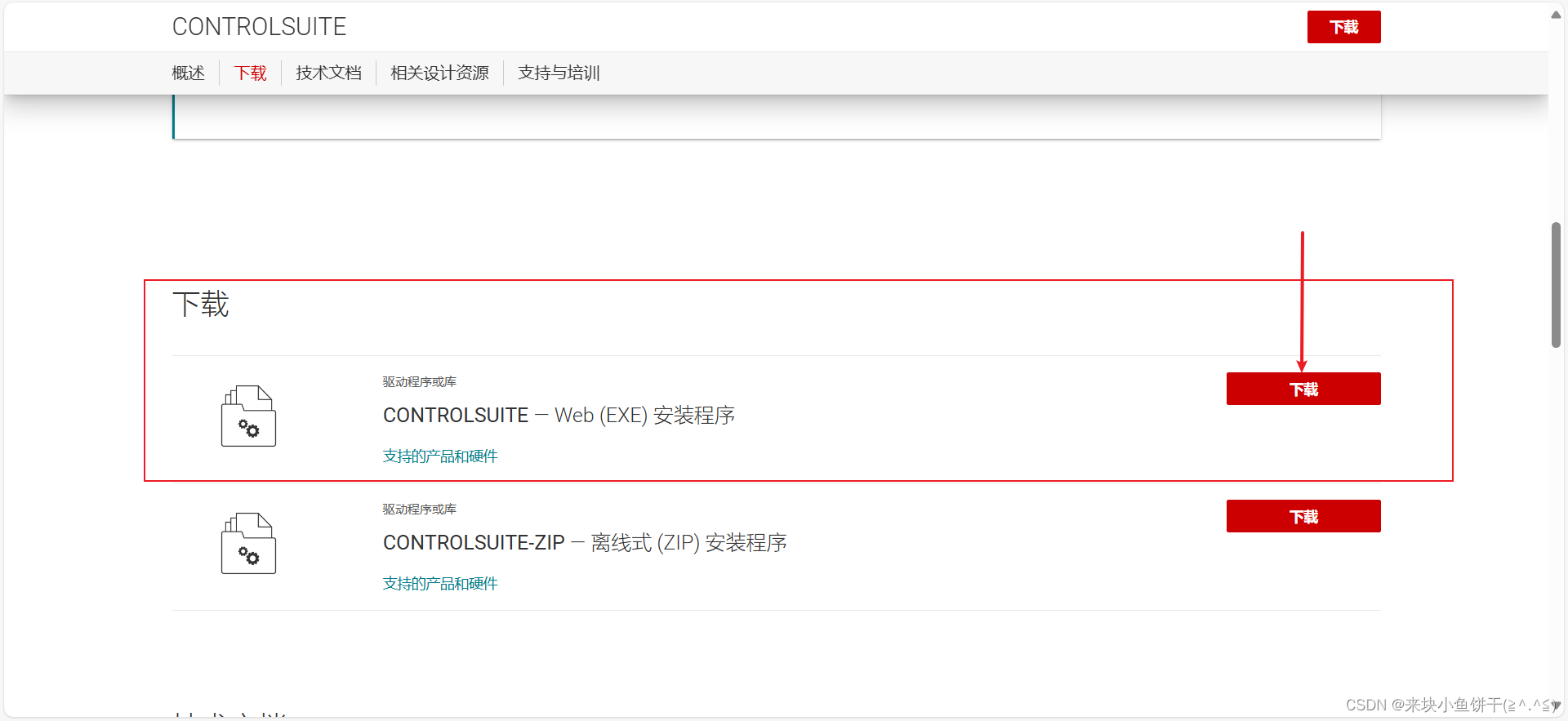
Task: Open the 概述 tab
Action: click(x=189, y=73)
